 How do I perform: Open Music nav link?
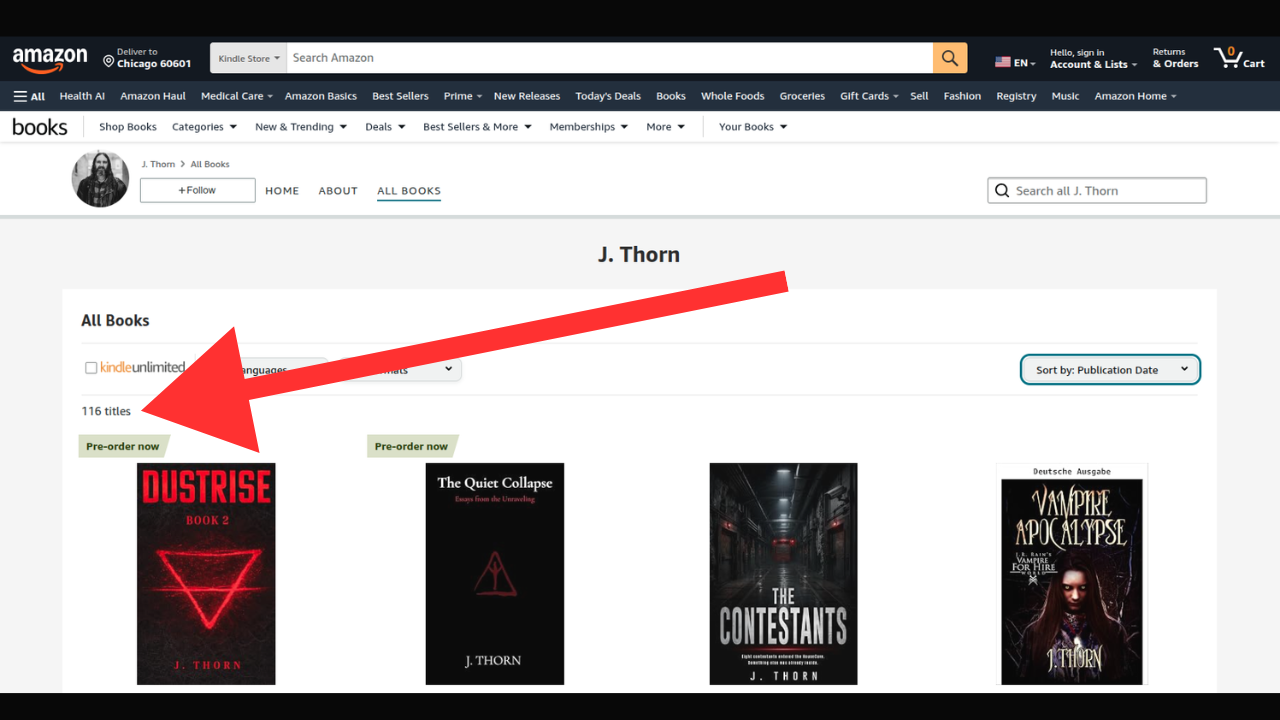coord(1065,96)
